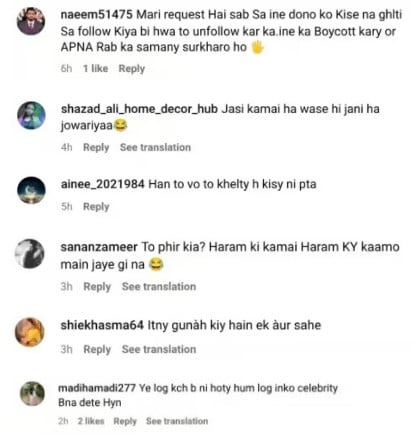Reply to madihamadi277's comment

click(125, 421)
